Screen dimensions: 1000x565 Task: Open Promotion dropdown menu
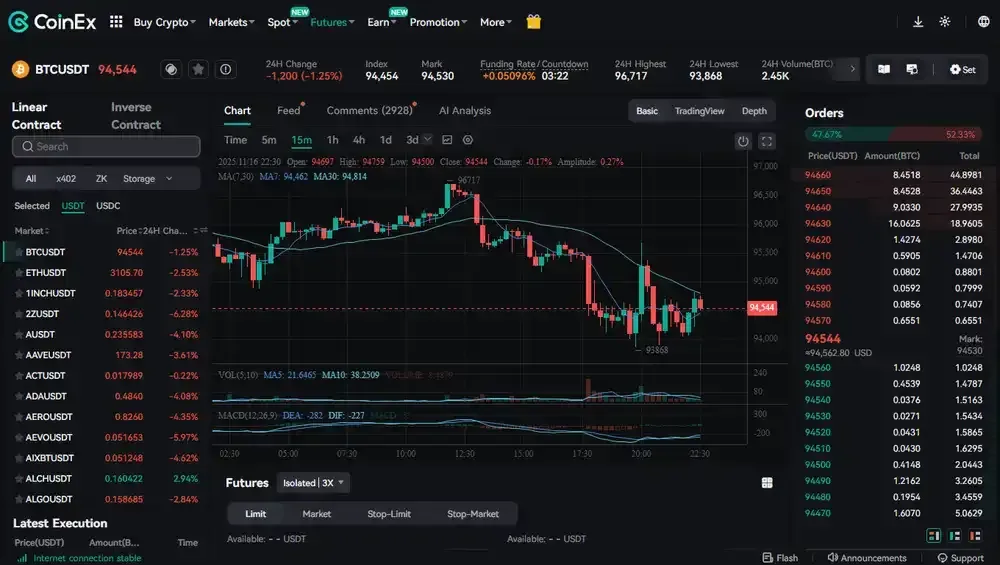coord(438,22)
